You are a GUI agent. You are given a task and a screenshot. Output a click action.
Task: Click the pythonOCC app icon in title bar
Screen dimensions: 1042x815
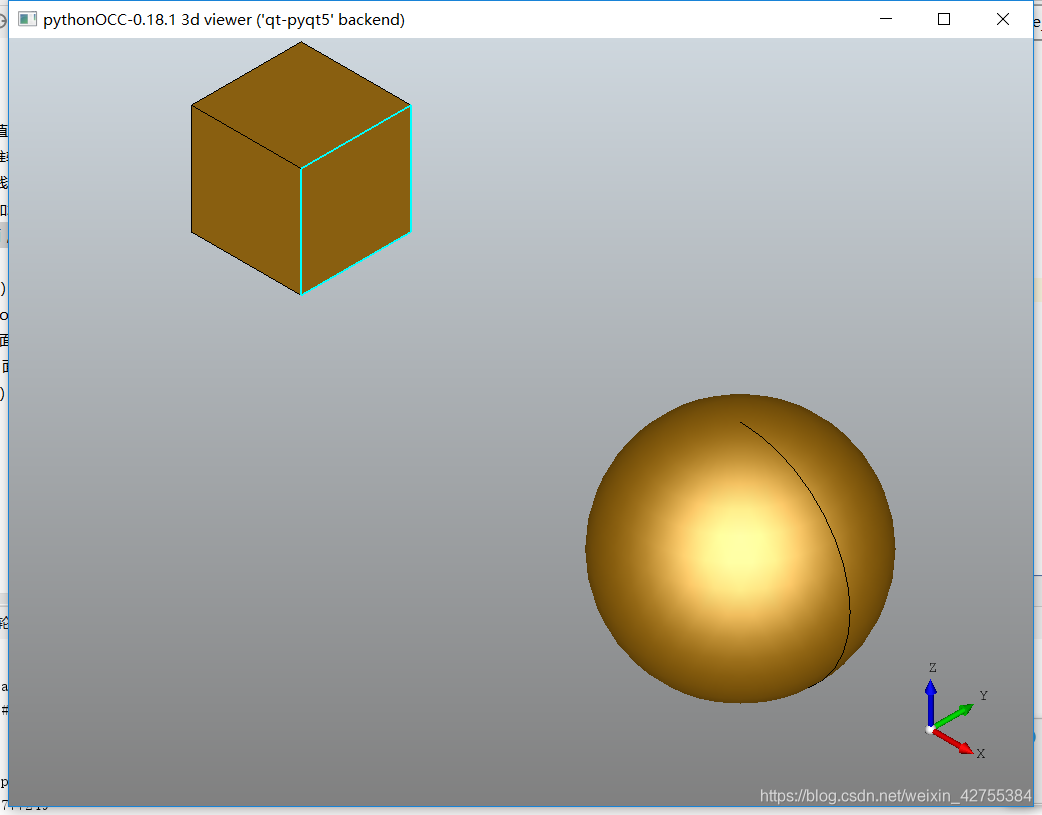click(x=27, y=20)
